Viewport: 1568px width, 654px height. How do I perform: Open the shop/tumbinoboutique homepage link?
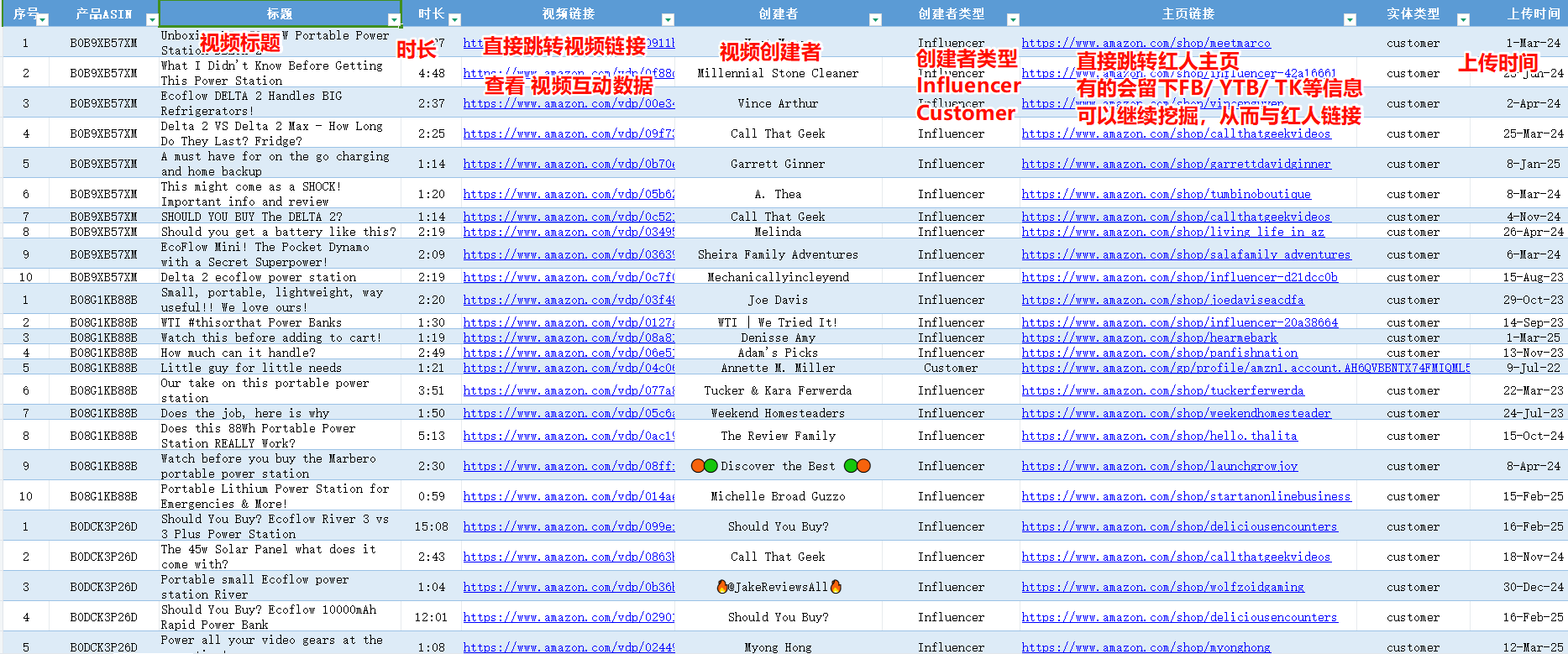pos(1166,194)
